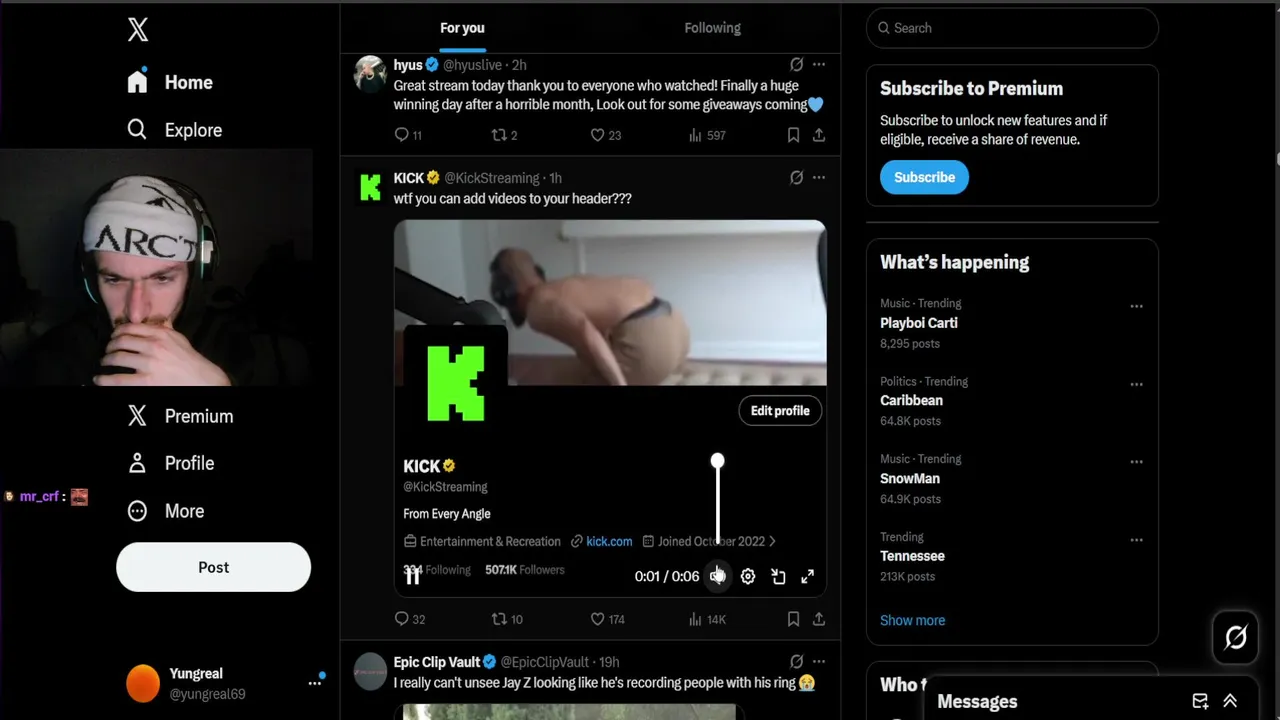Open Grok icon on KICK post

(x=796, y=178)
